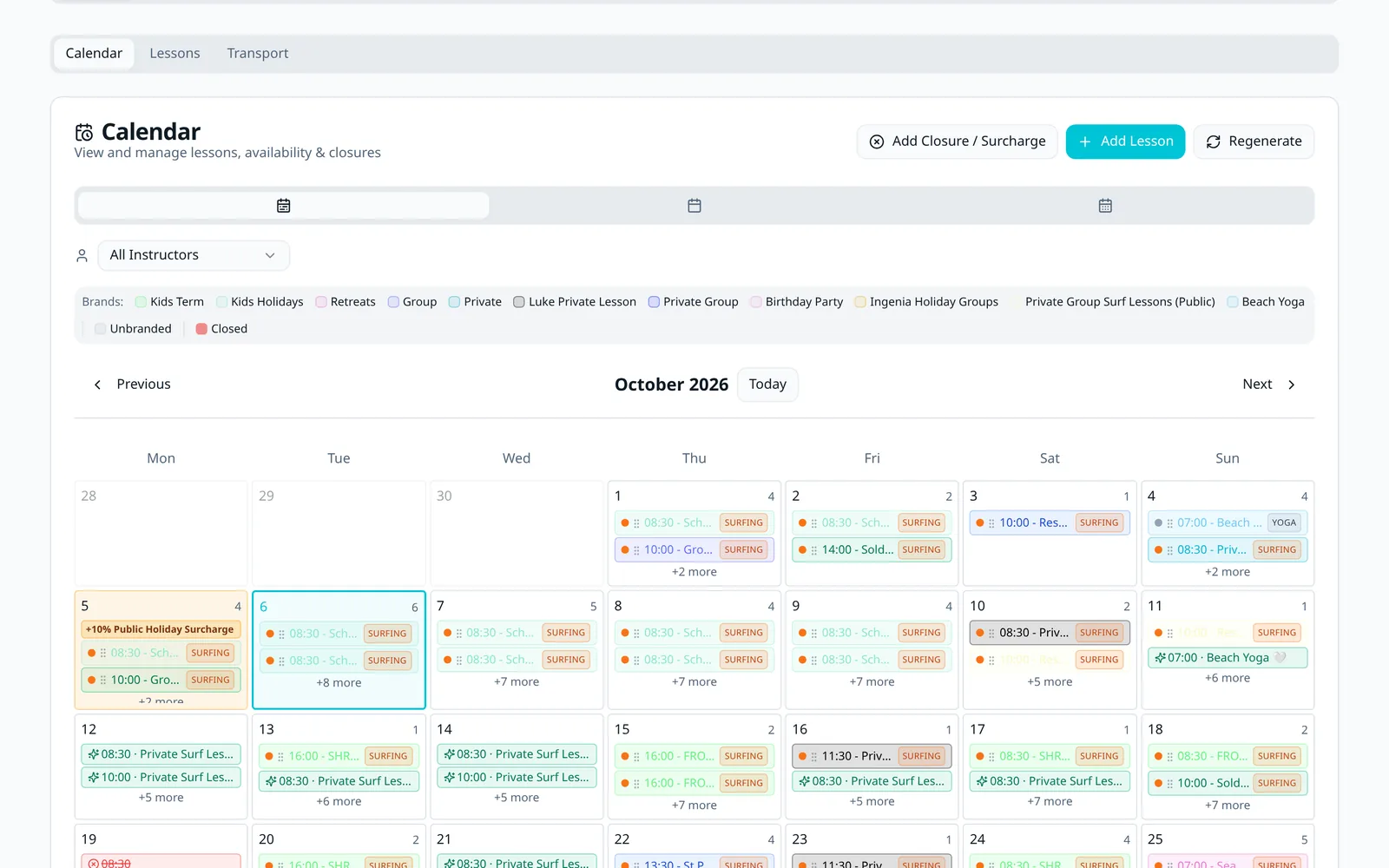Screen dimensions: 1389x868
Task: Click the sparkle icon on the 17th's 08:30 Private Surf lesson
Action: click(x=983, y=781)
